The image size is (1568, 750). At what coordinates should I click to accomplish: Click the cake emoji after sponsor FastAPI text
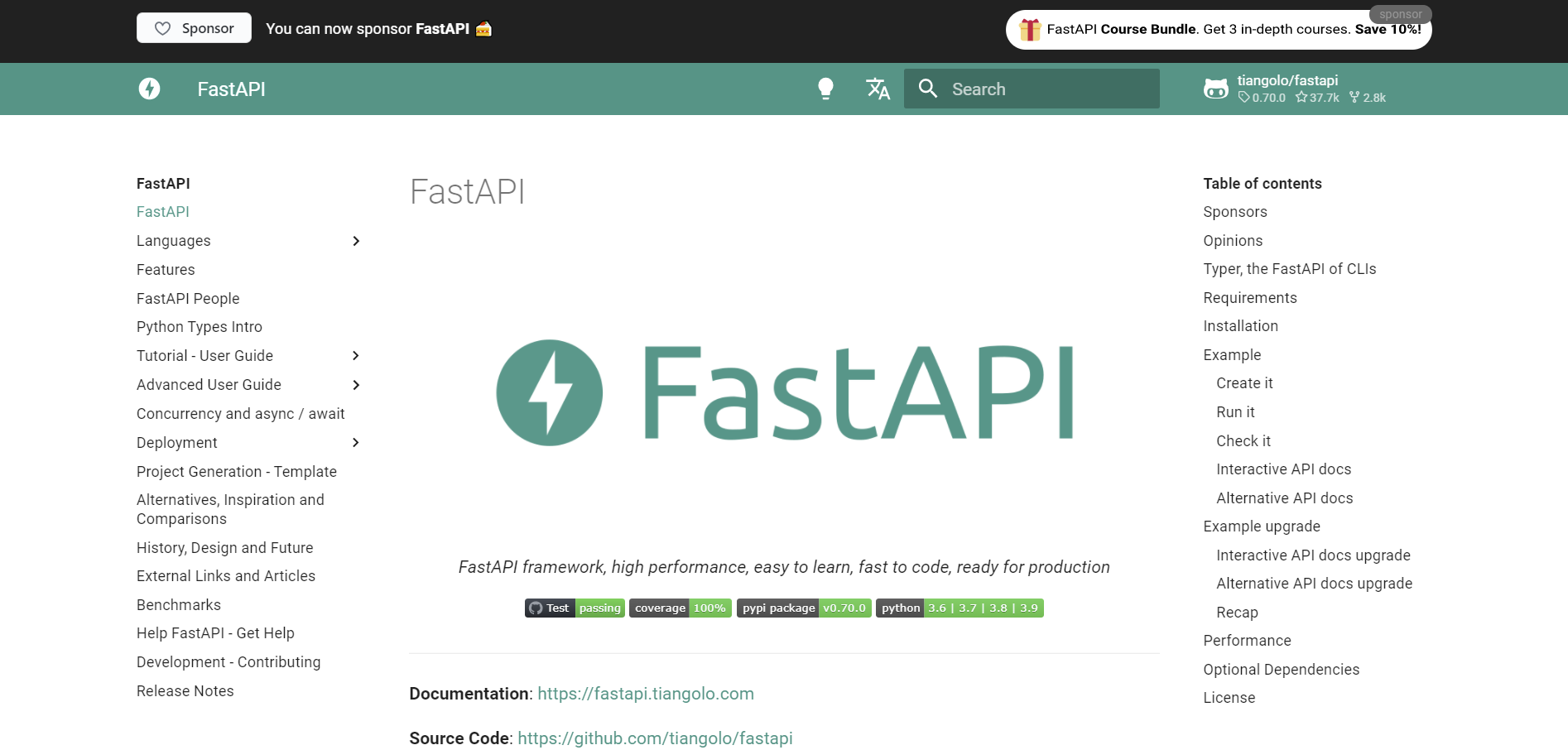484,29
